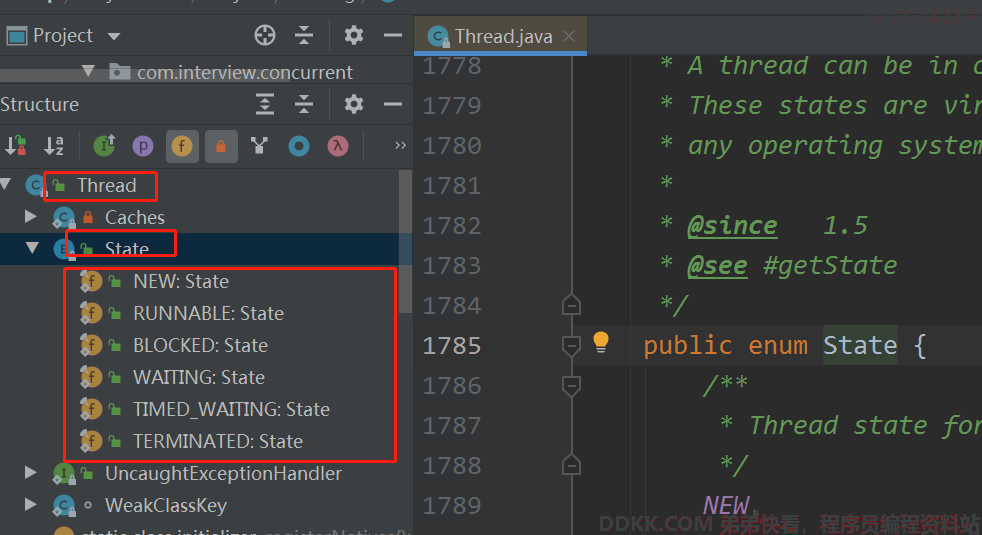Expand all in the Structure panel
This screenshot has height=535, width=982.
[265, 104]
